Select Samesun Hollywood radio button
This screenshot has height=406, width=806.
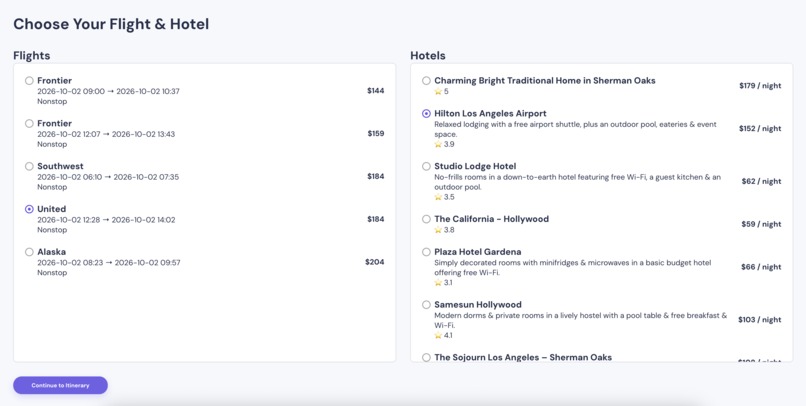[x=426, y=305]
